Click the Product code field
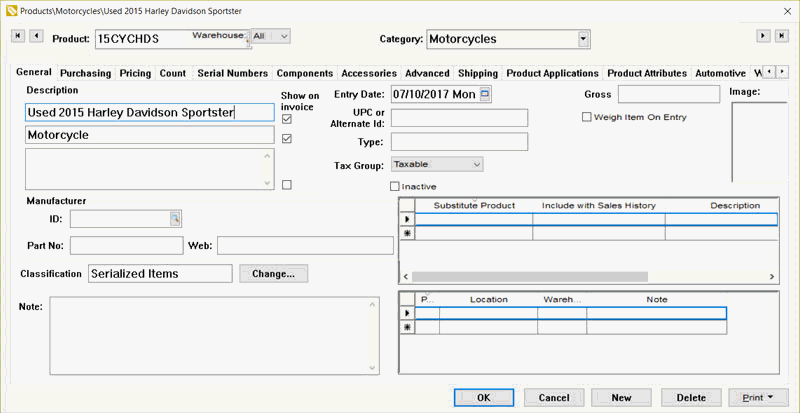 (172, 39)
